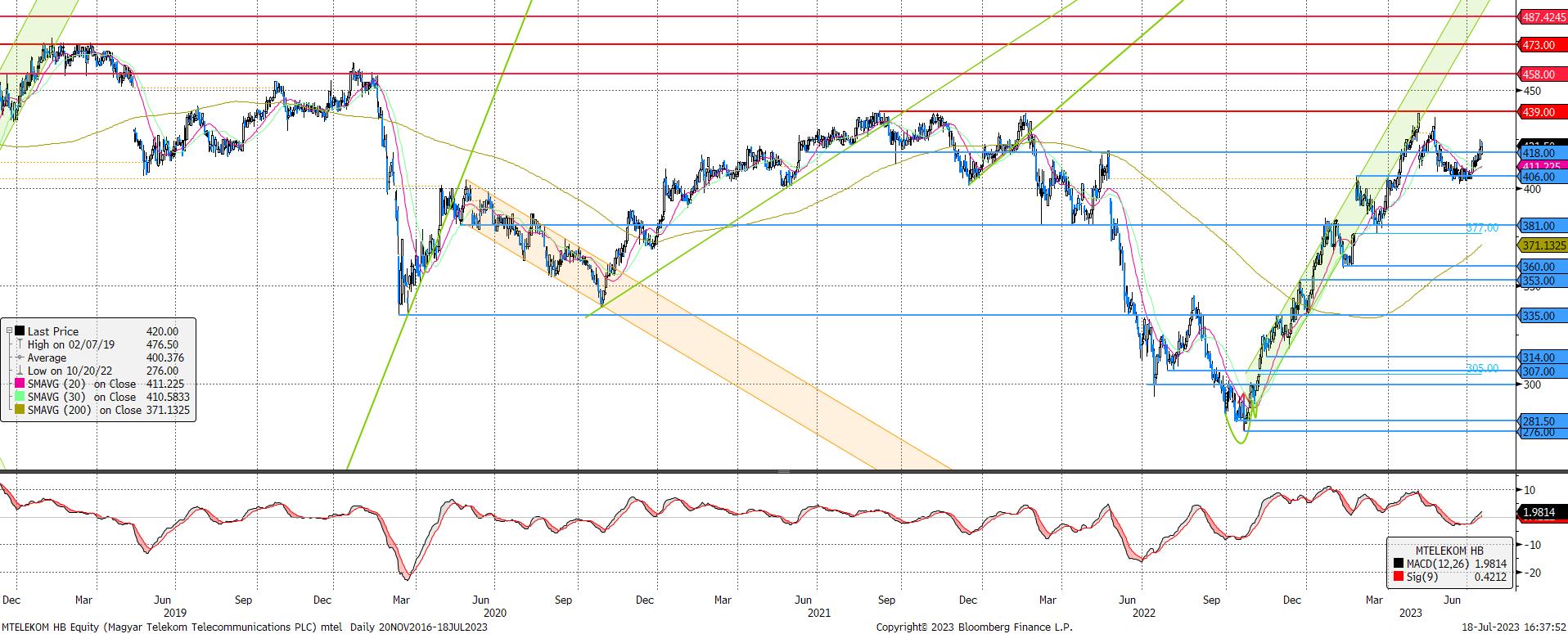Click the High marker icon in legend
Image resolution: width=1568 pixels, height=634 pixels.
(20, 344)
